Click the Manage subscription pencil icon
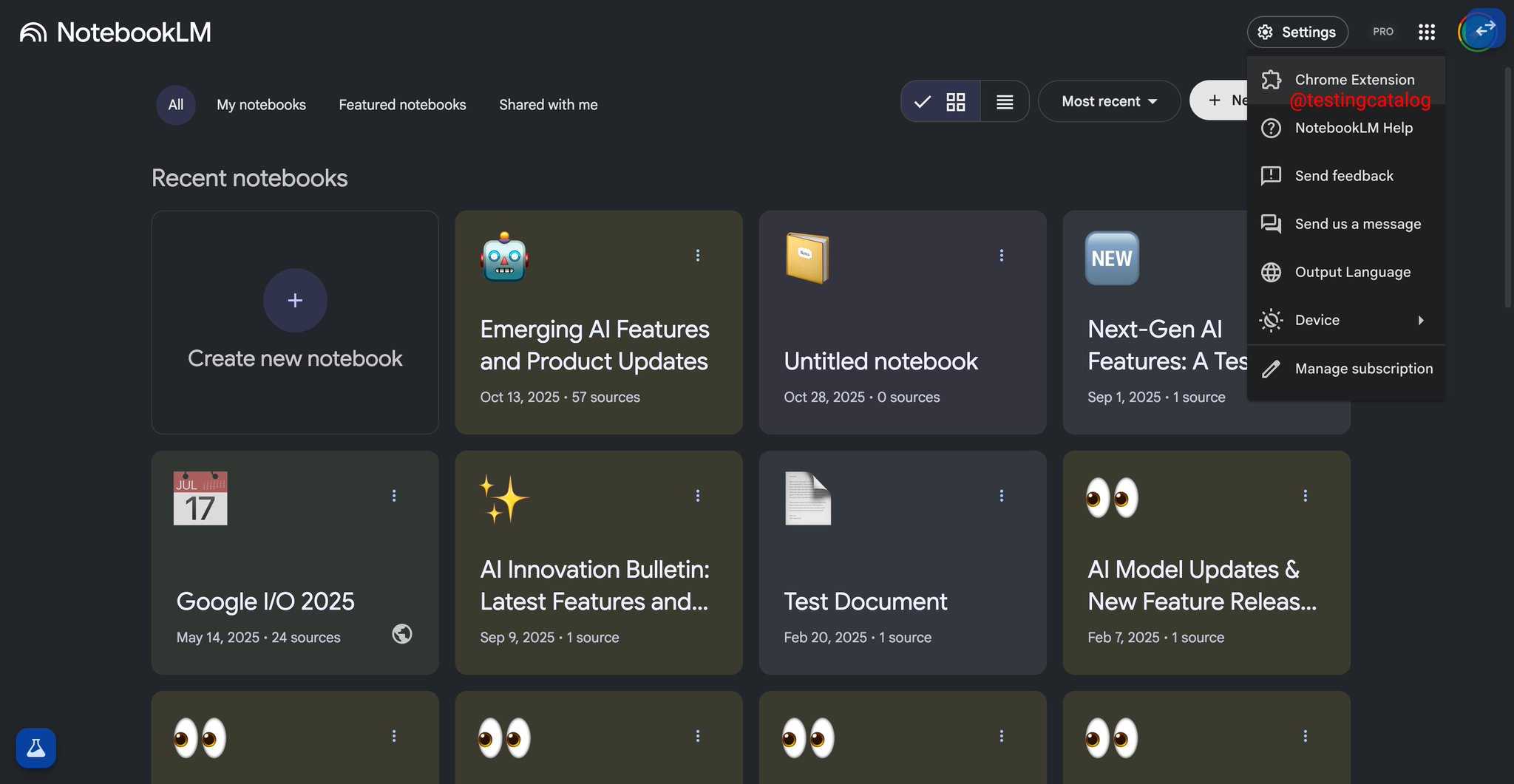 tap(1271, 369)
